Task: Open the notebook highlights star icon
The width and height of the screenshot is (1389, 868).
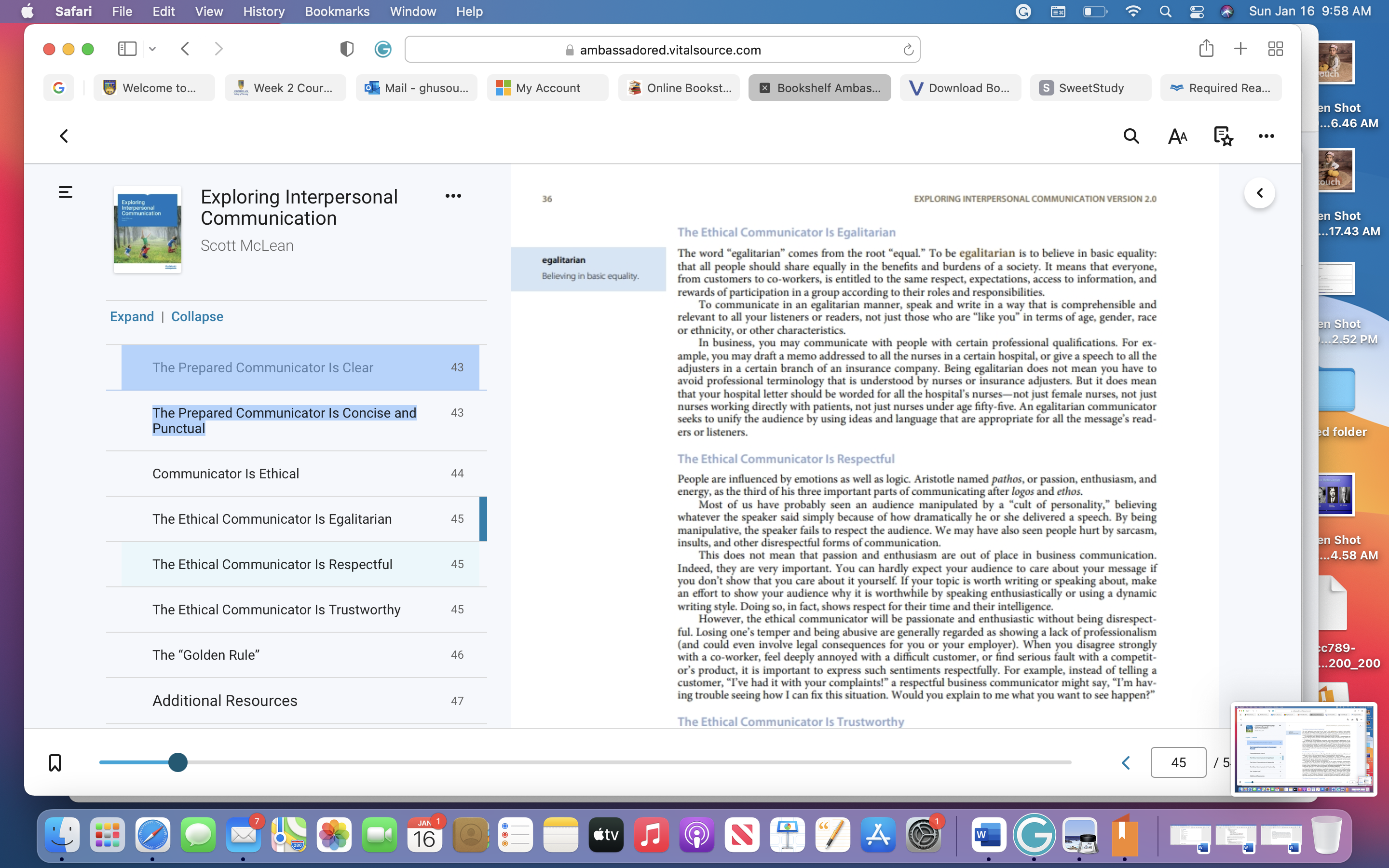Action: (x=1223, y=136)
